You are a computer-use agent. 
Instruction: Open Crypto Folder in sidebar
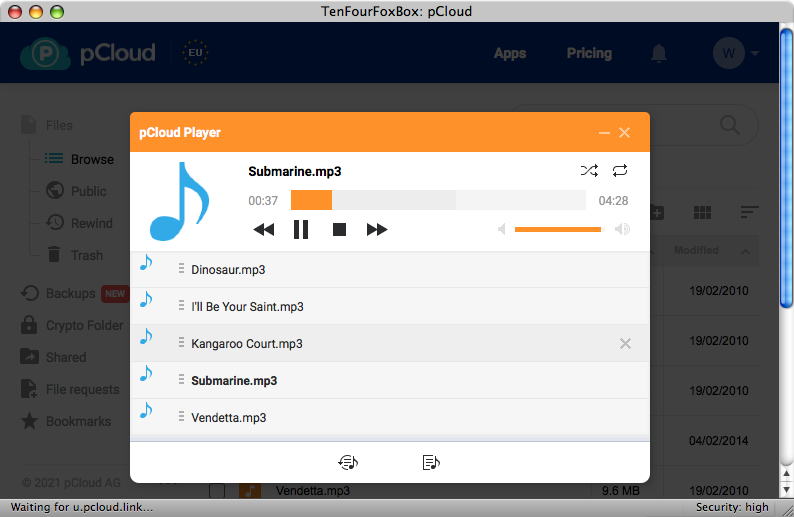pyautogui.click(x=72, y=325)
